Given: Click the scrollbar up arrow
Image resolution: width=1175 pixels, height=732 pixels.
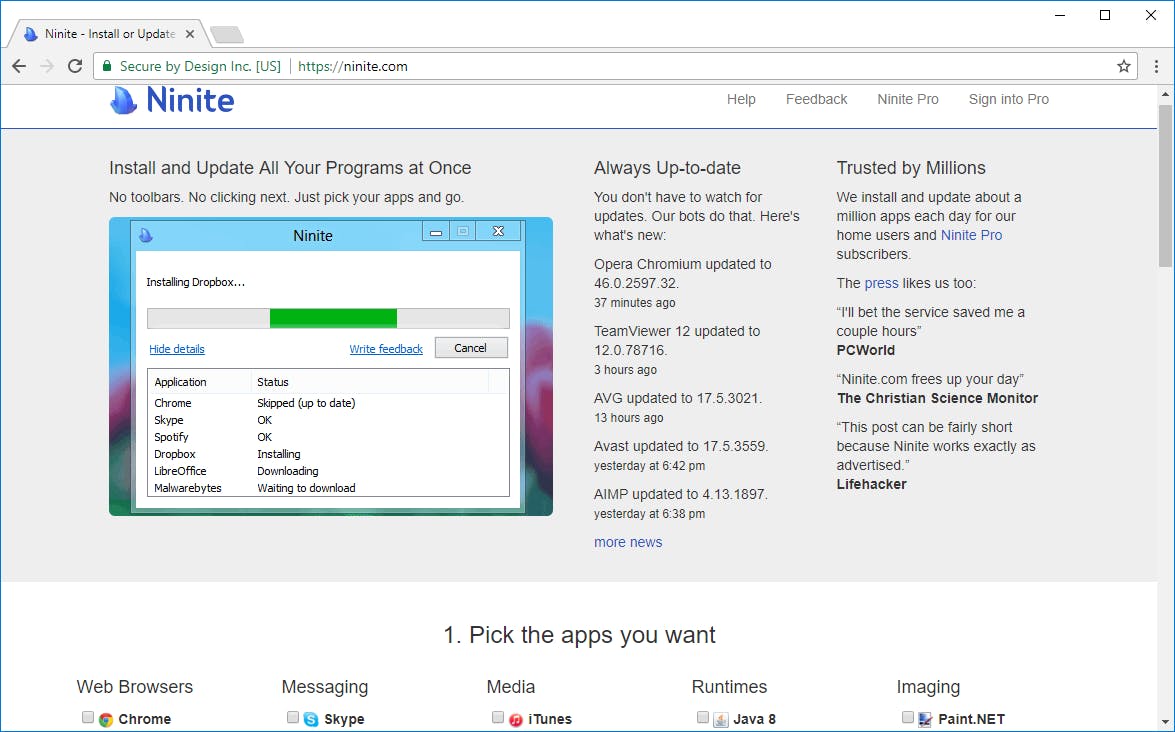Looking at the screenshot, I should 1165,94.
